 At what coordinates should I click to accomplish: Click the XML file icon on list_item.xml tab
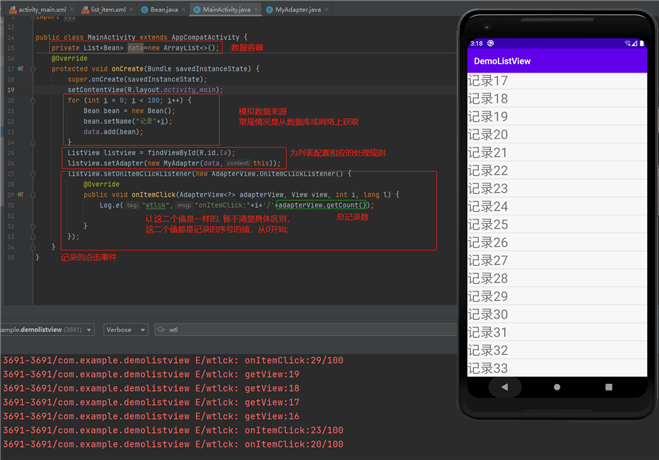point(85,9)
